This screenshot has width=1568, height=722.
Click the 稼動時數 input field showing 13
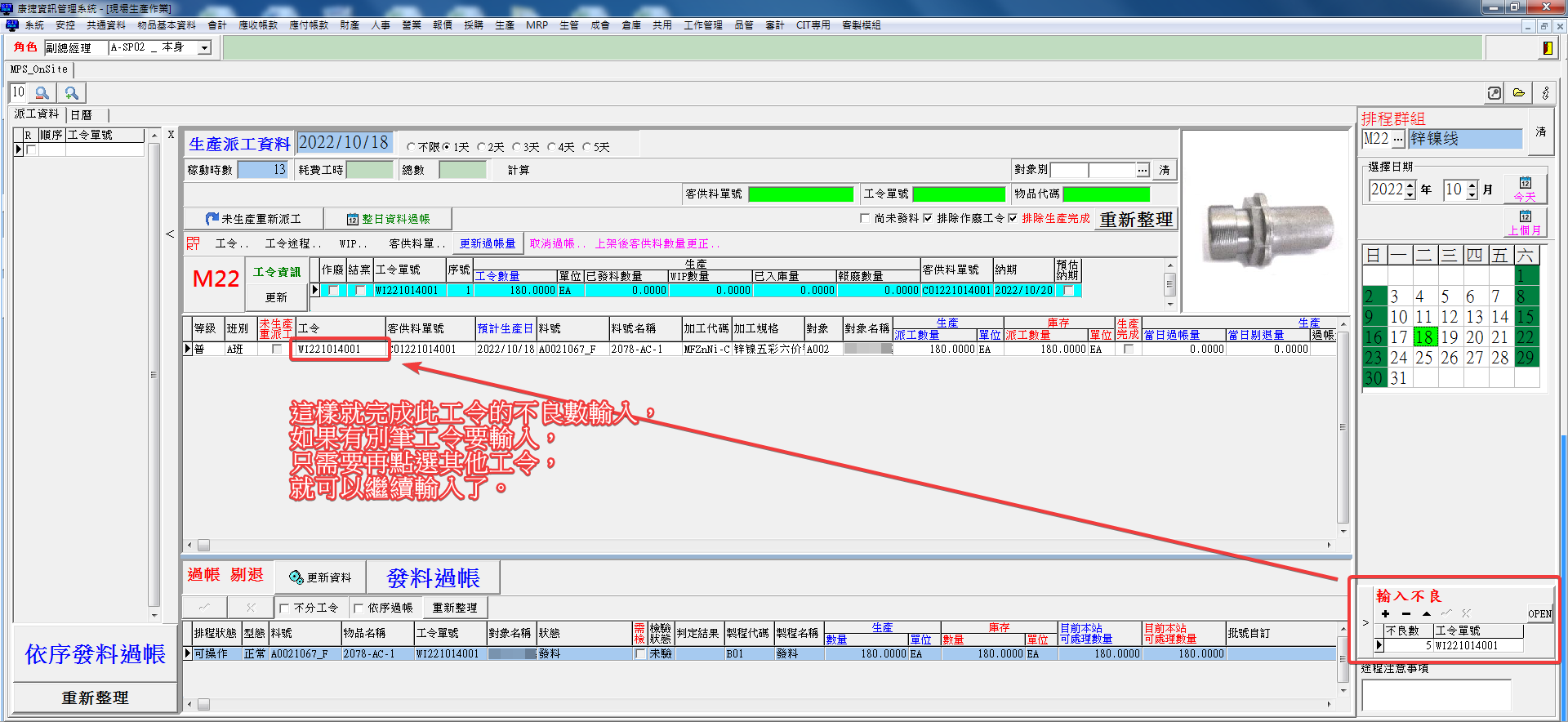coord(262,170)
